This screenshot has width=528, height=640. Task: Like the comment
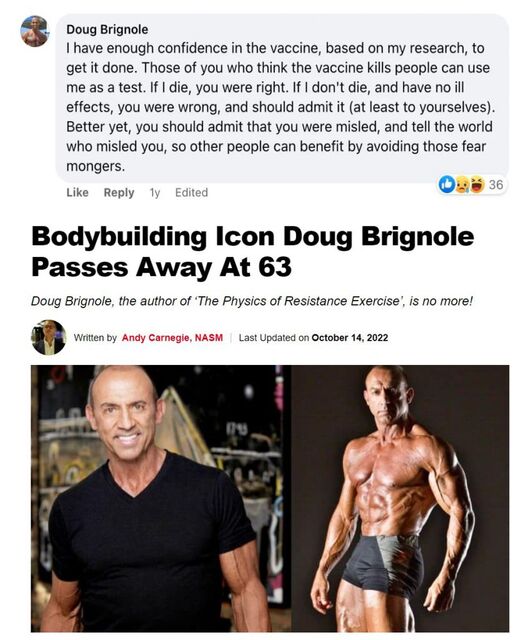coord(78,192)
